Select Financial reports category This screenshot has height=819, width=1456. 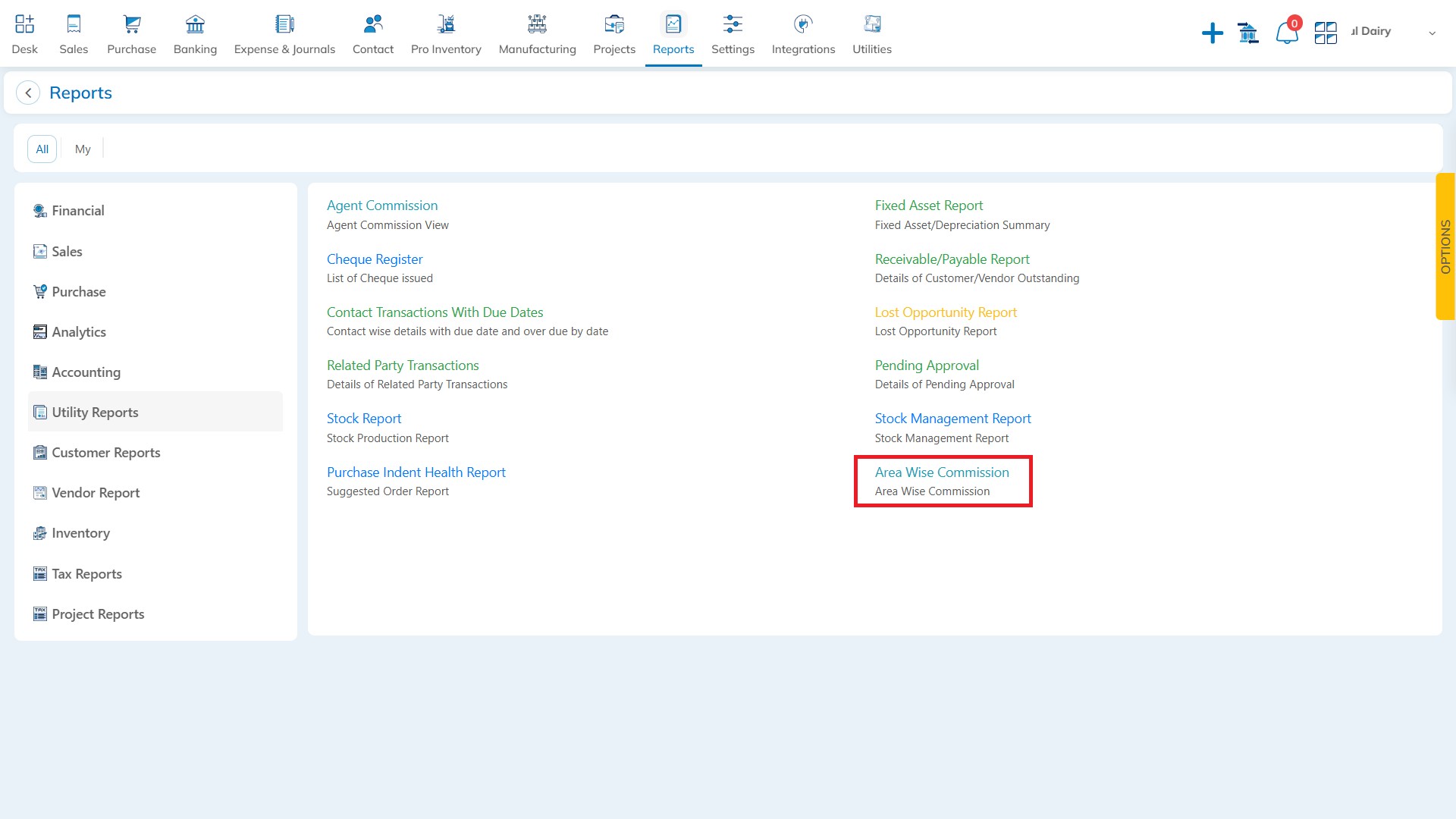point(155,211)
